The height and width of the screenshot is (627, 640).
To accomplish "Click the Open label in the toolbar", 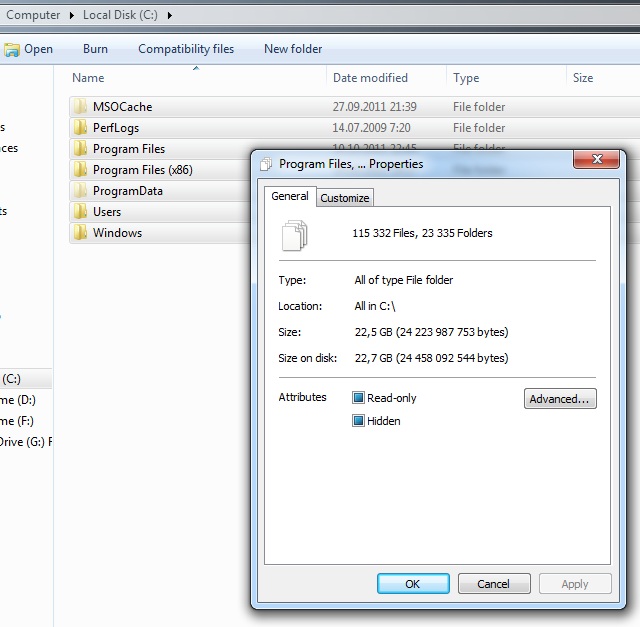I will point(38,49).
